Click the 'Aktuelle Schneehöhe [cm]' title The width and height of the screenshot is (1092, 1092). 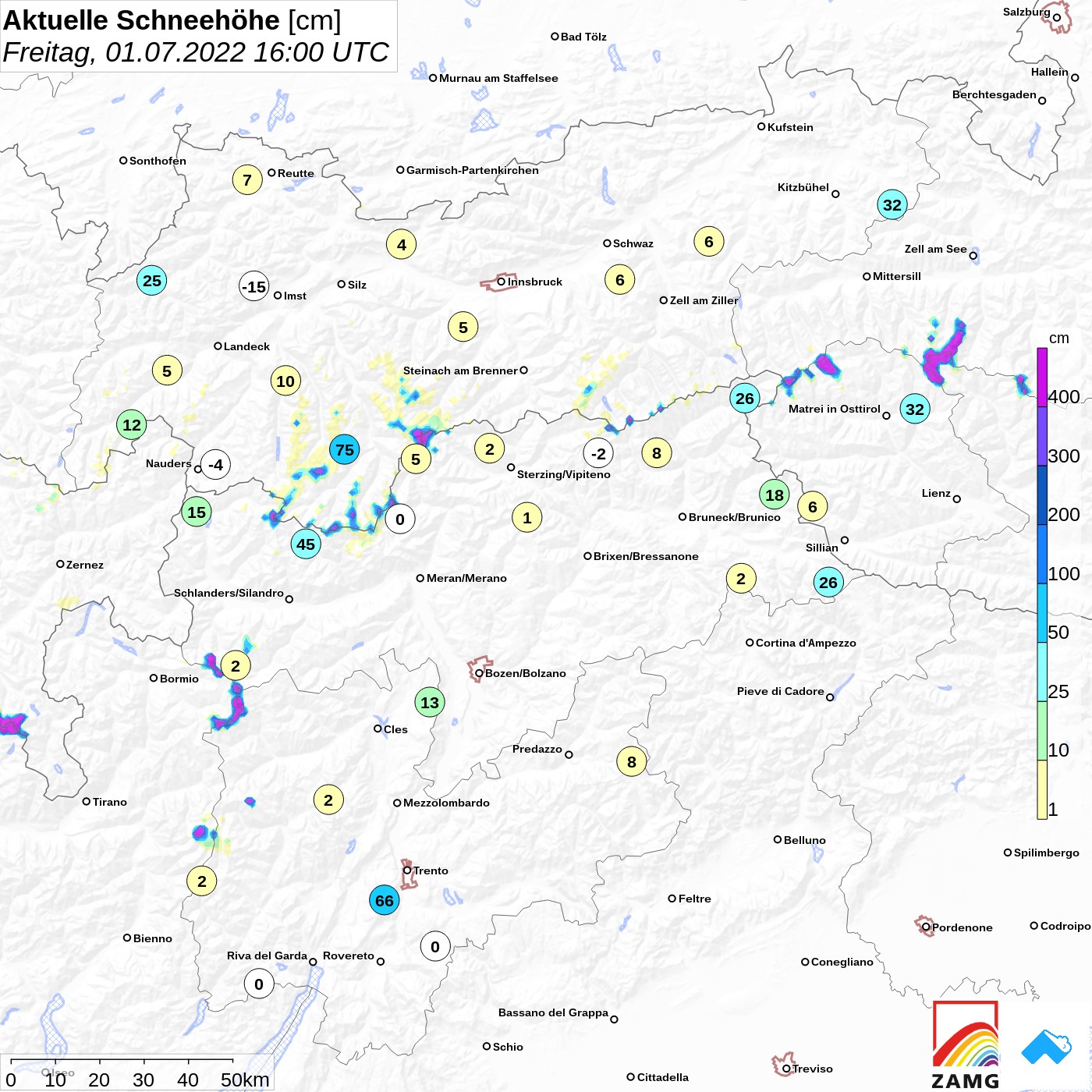coord(172,20)
